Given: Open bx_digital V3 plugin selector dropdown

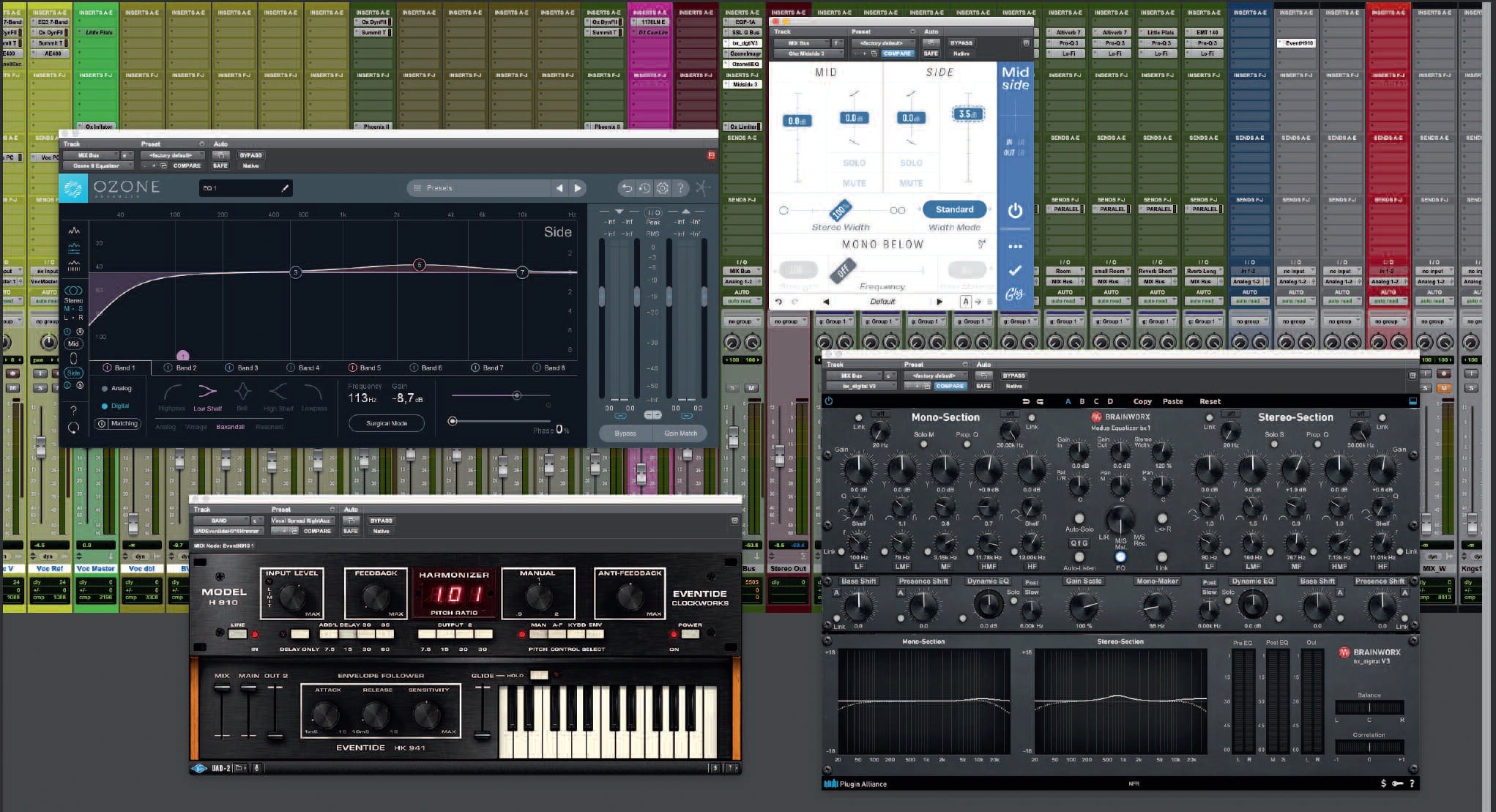Looking at the screenshot, I should coord(862,386).
